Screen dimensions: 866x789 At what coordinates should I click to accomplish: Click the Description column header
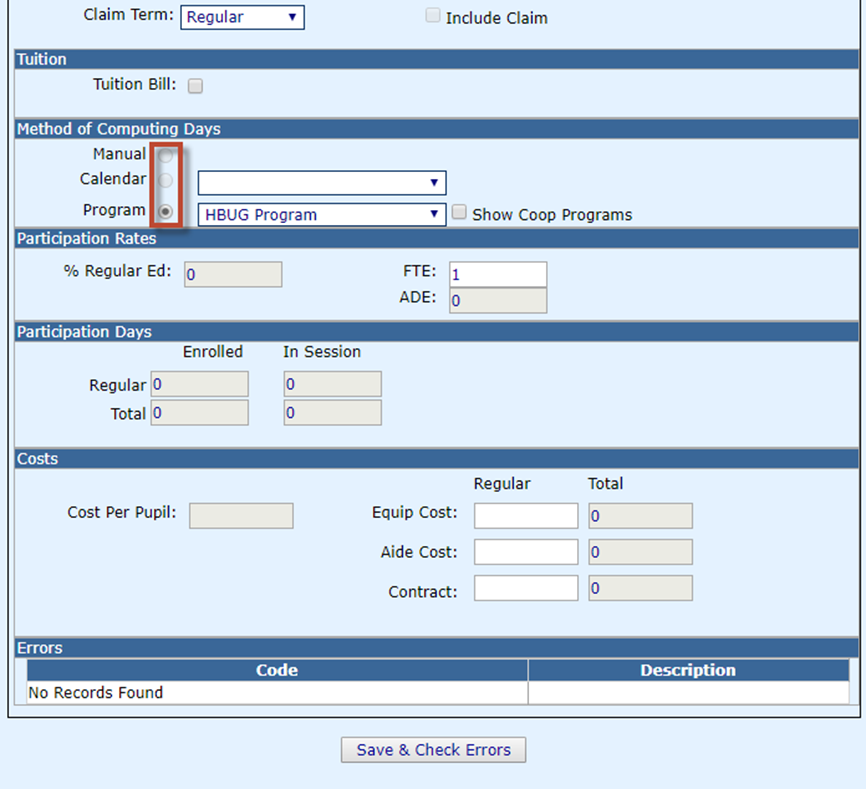pyautogui.click(x=688, y=670)
